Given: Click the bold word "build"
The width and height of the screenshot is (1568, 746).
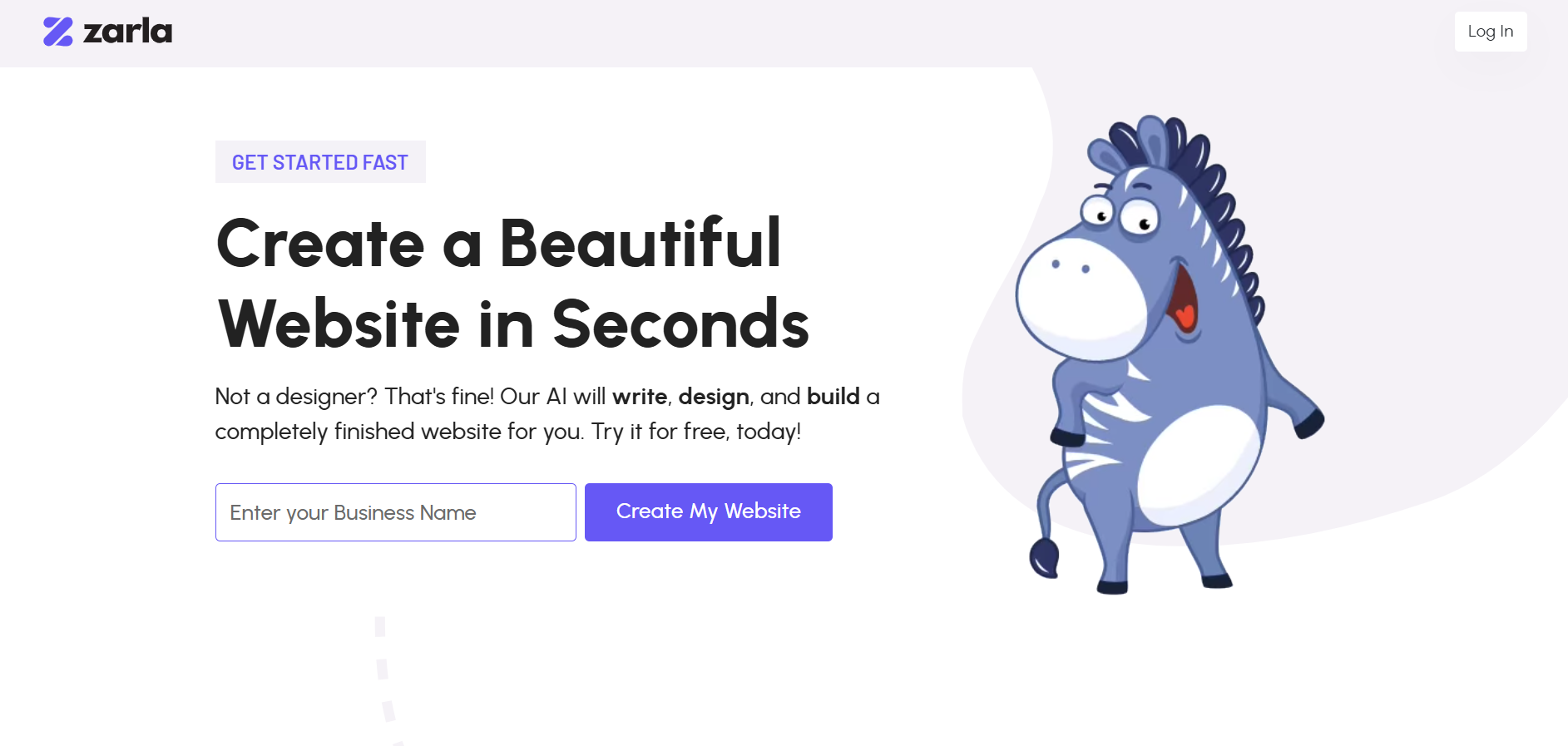Looking at the screenshot, I should 833,397.
